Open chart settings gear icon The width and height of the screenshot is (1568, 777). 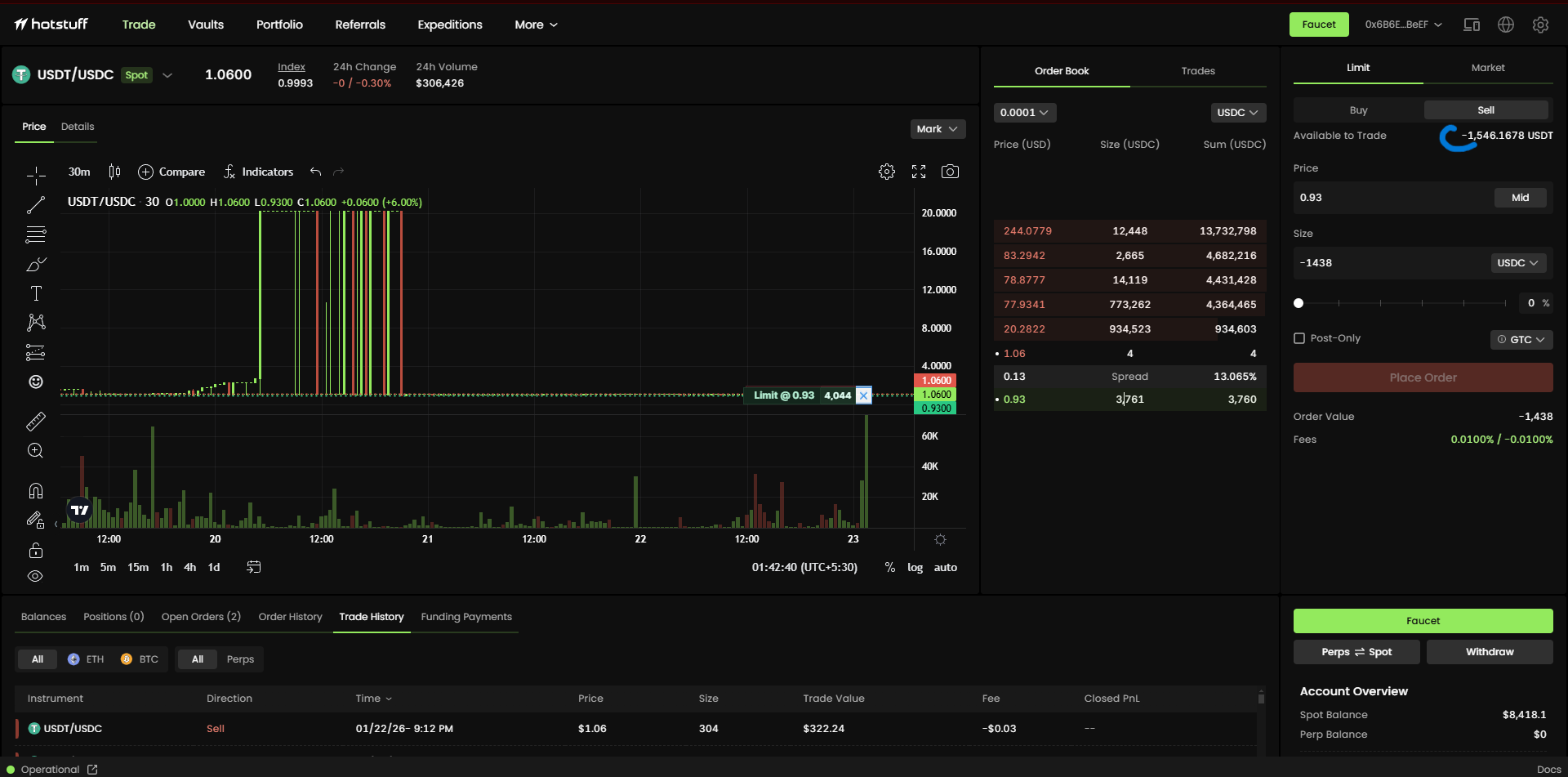887,172
